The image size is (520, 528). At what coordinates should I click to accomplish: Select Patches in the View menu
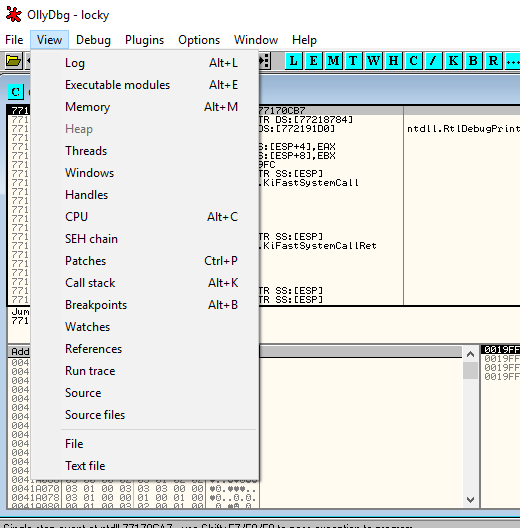click(145, 261)
